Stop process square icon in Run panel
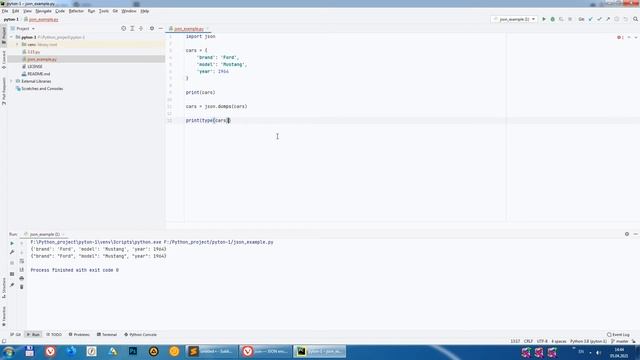This screenshot has height=360, width=640. 12,263
